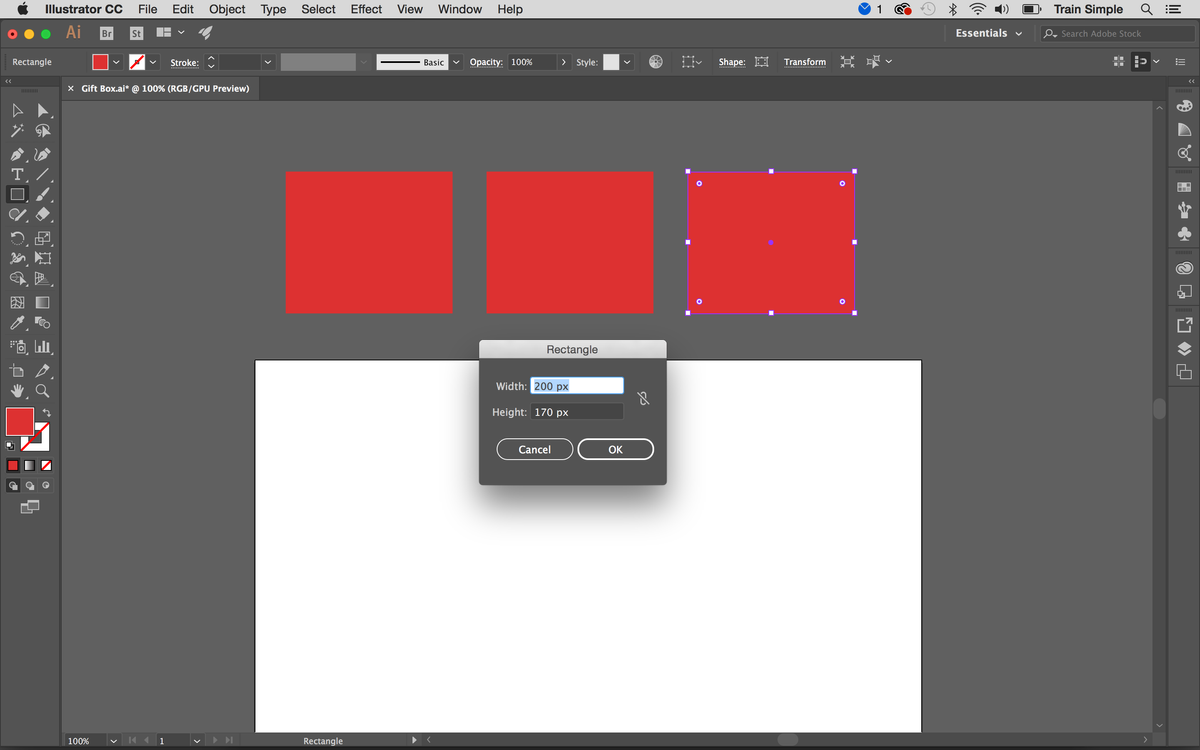Select the Selection tool

point(16,110)
